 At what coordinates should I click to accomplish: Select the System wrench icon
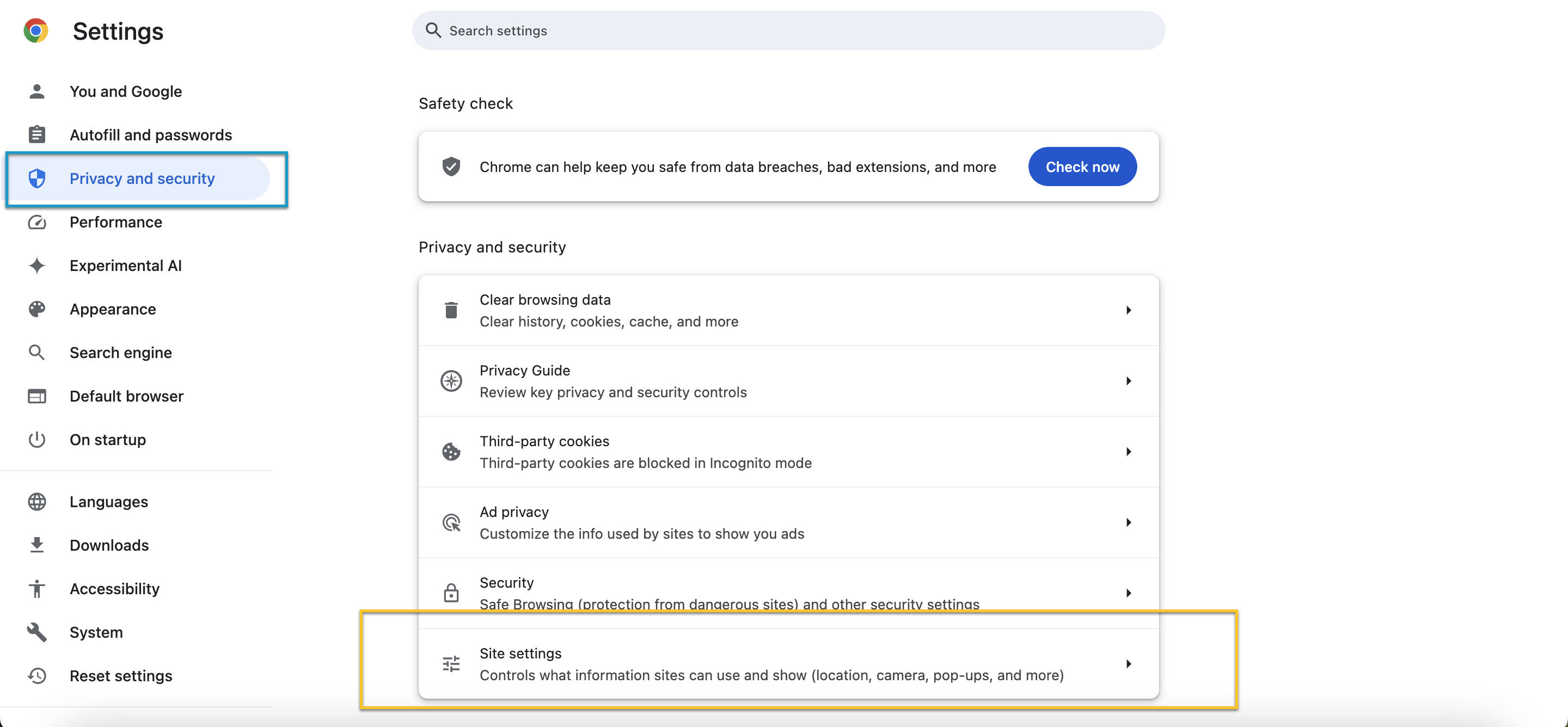point(37,632)
